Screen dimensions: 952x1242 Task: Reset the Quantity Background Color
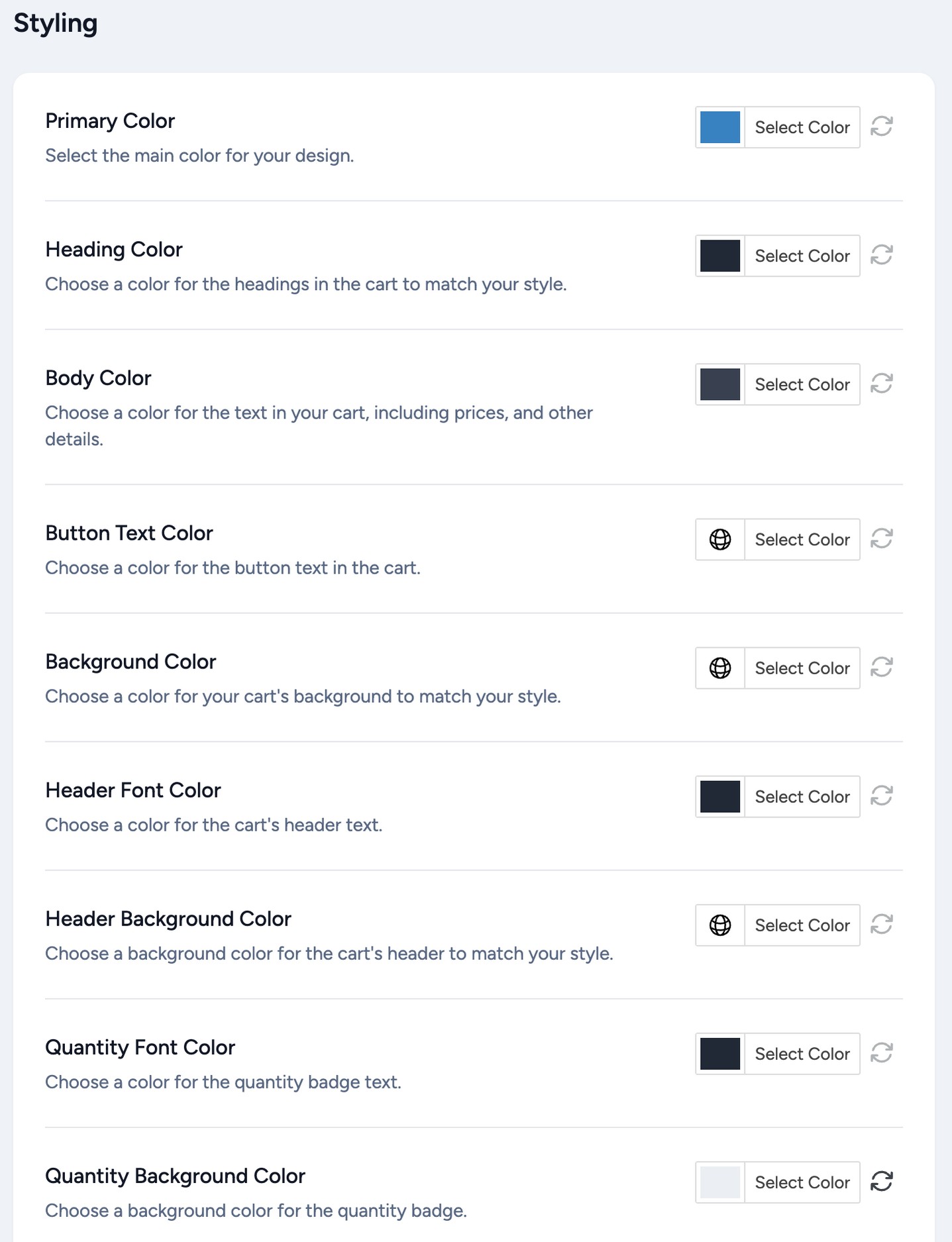tap(882, 1181)
